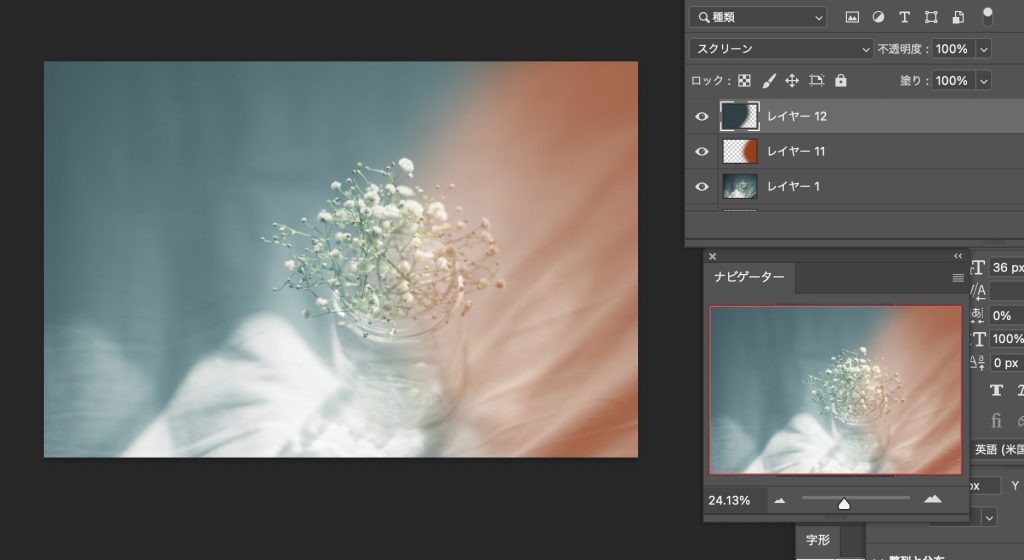Hide レイヤー 11 visibility eye

point(702,151)
